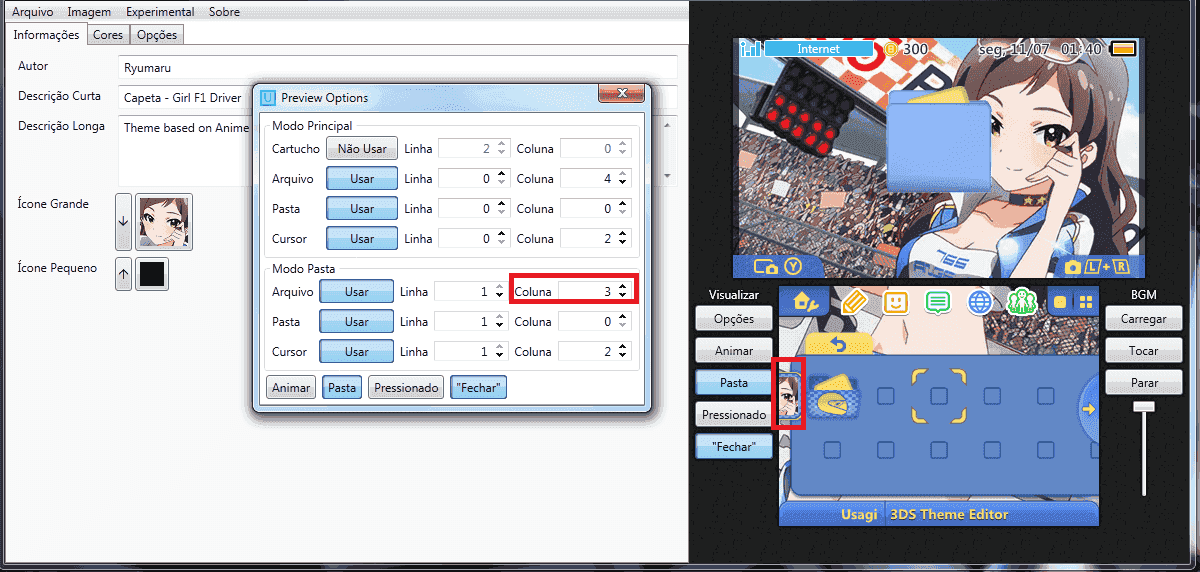1200x572 pixels.
Task: Toggle Animar in the Preview Options dialog
Action: pos(291,388)
